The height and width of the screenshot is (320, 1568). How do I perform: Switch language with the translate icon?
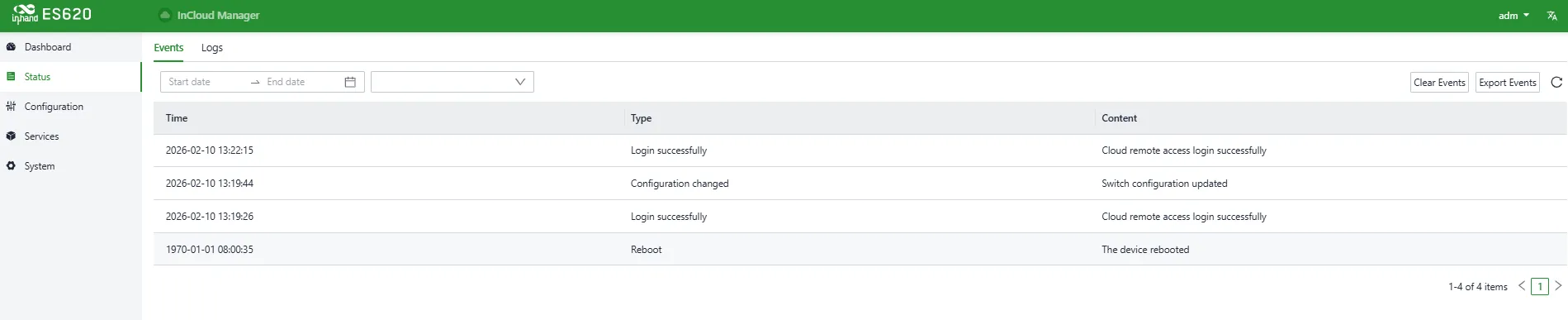[x=1551, y=16]
